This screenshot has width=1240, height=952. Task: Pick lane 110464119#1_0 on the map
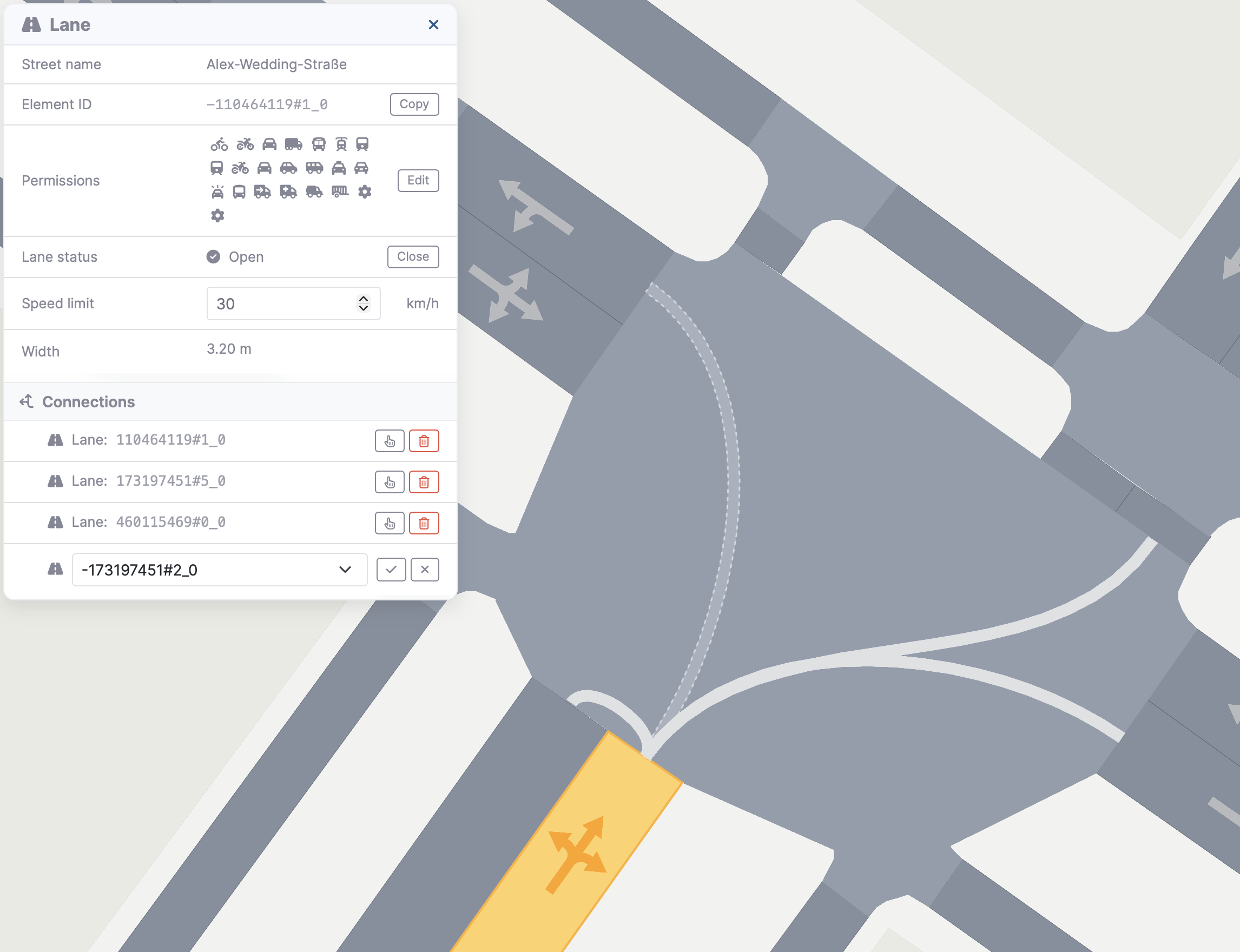[x=390, y=441]
